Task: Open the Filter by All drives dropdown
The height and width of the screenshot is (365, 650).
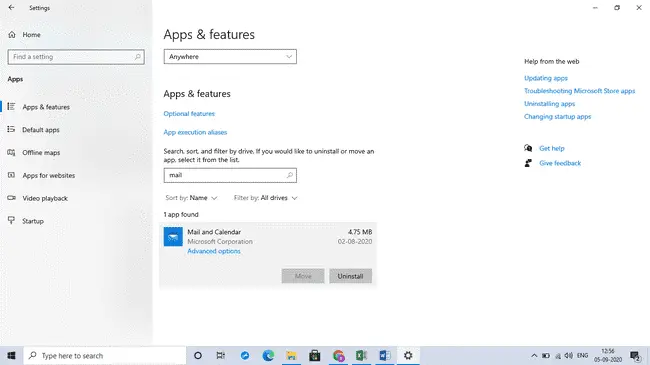Action: pos(265,198)
